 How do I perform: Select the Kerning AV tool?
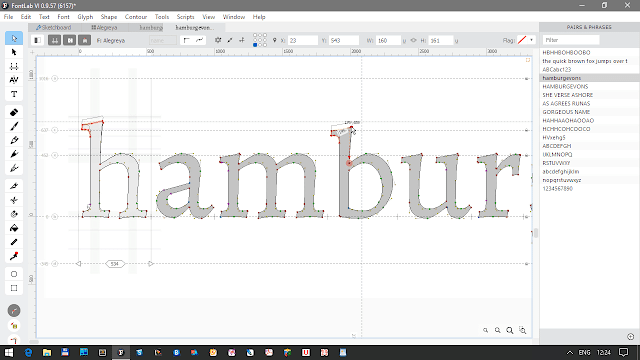pos(14,80)
